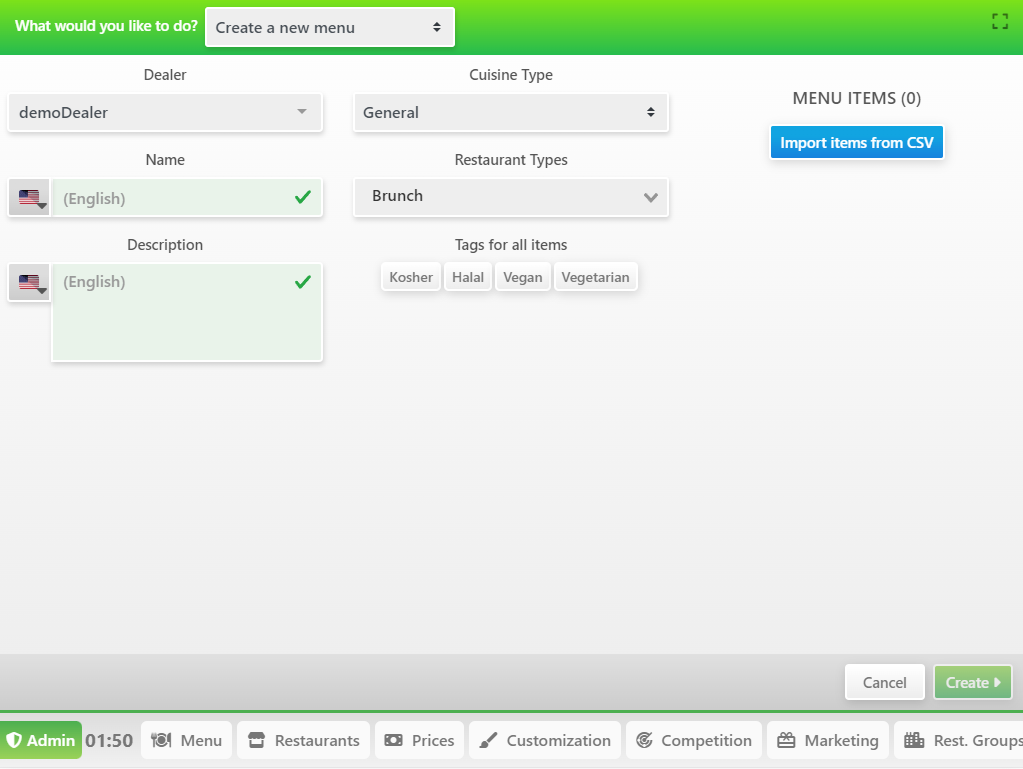The width and height of the screenshot is (1023, 769).
Task: Toggle the Kosher tag
Action: coord(411,277)
